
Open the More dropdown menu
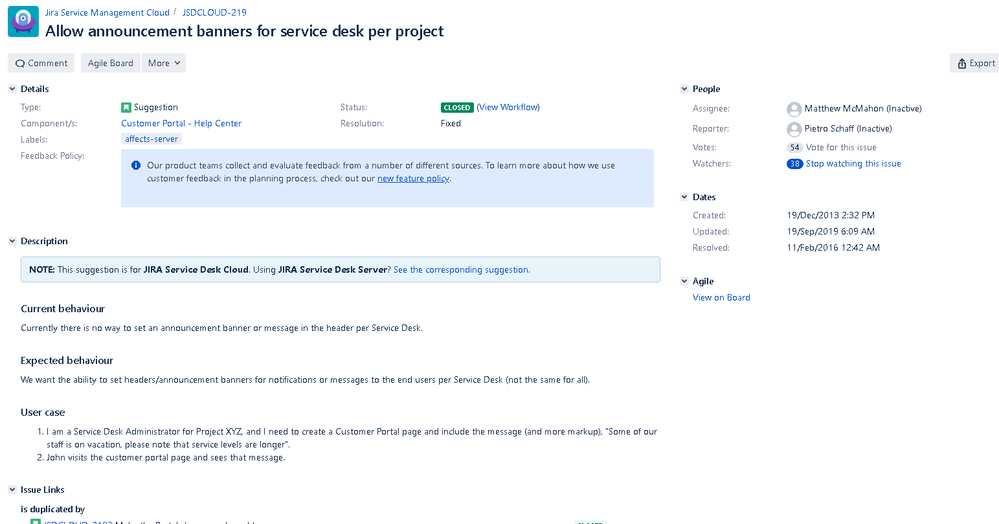164,63
